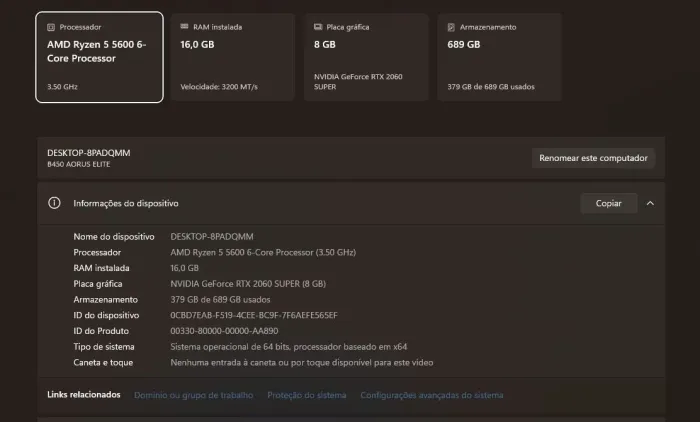
Task: Click the Links relacionados label
Action: click(x=84, y=395)
